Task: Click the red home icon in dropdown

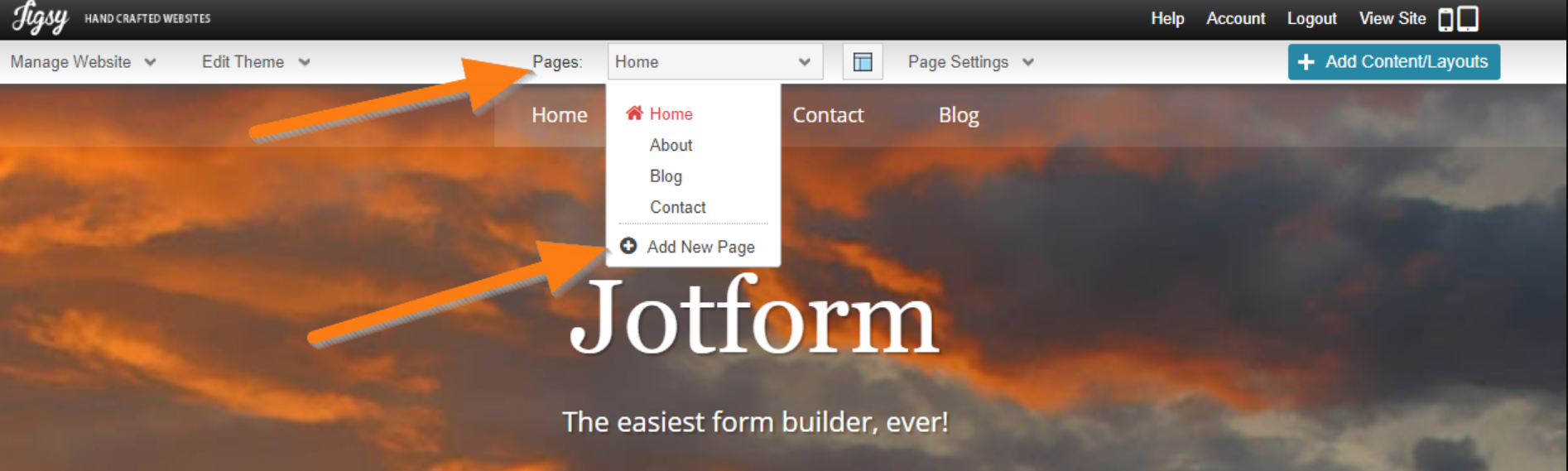Action: click(x=634, y=113)
